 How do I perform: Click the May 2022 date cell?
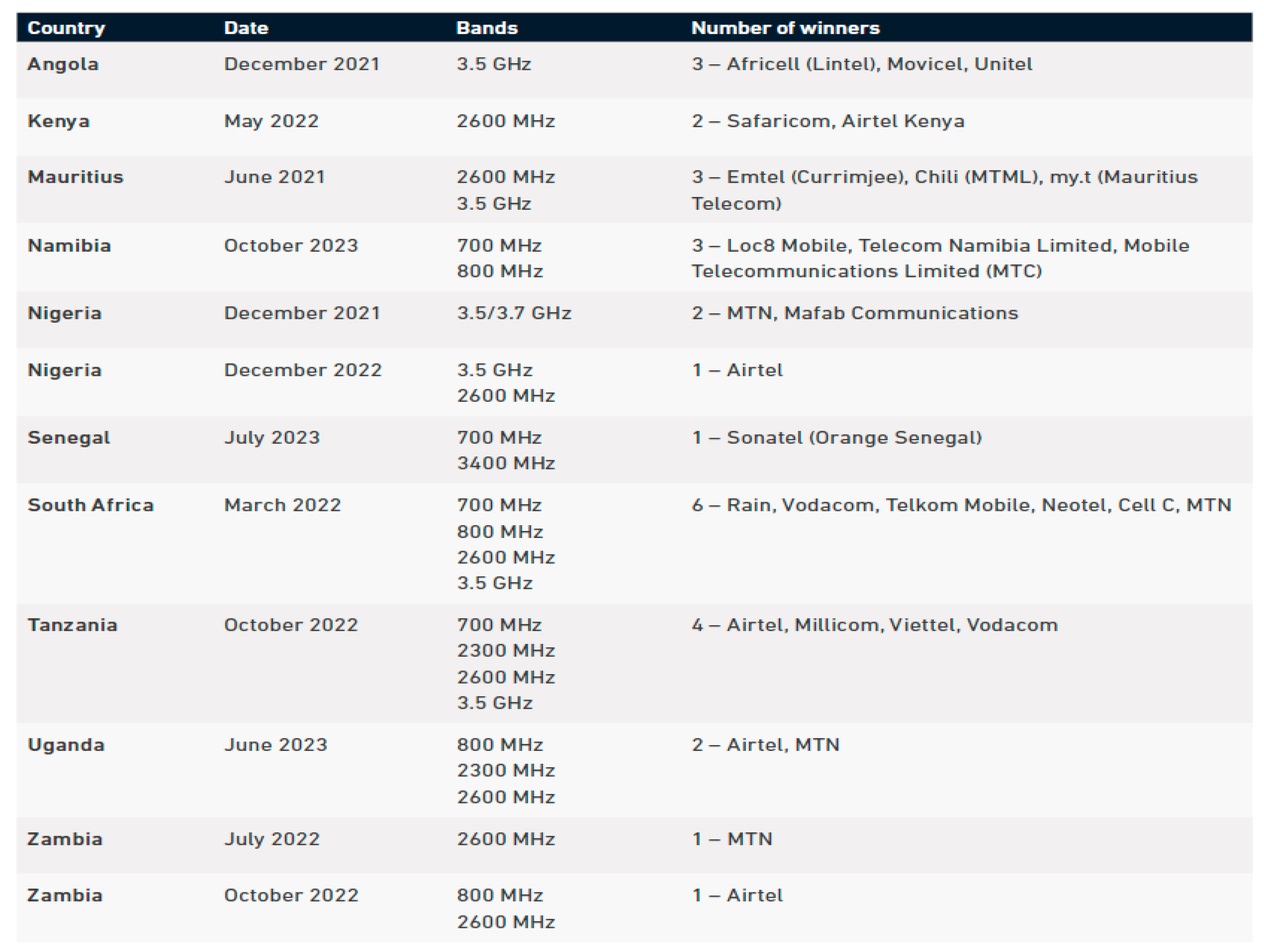pyautogui.click(x=271, y=121)
